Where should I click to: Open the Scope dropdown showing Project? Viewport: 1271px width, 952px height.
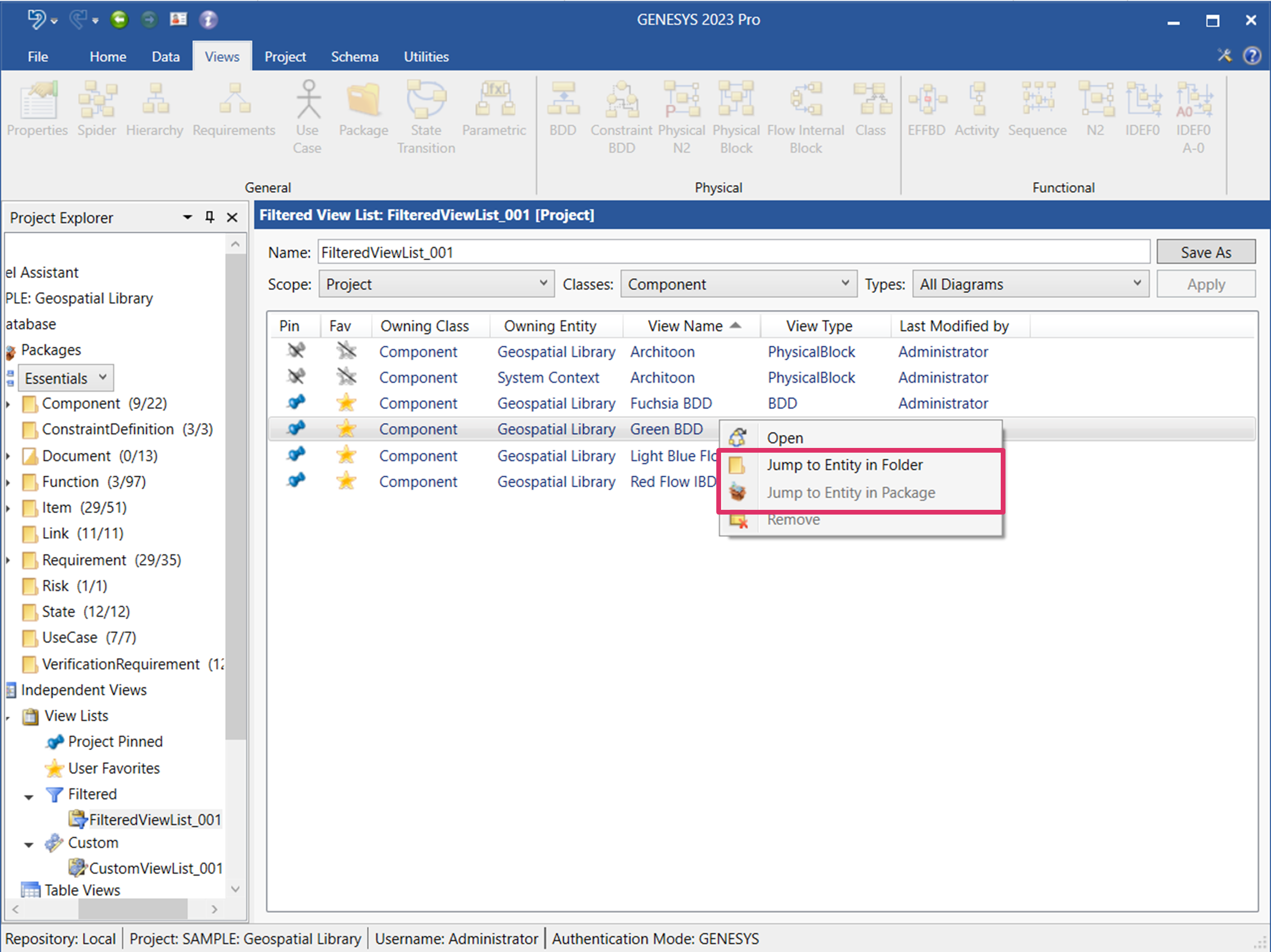(436, 284)
